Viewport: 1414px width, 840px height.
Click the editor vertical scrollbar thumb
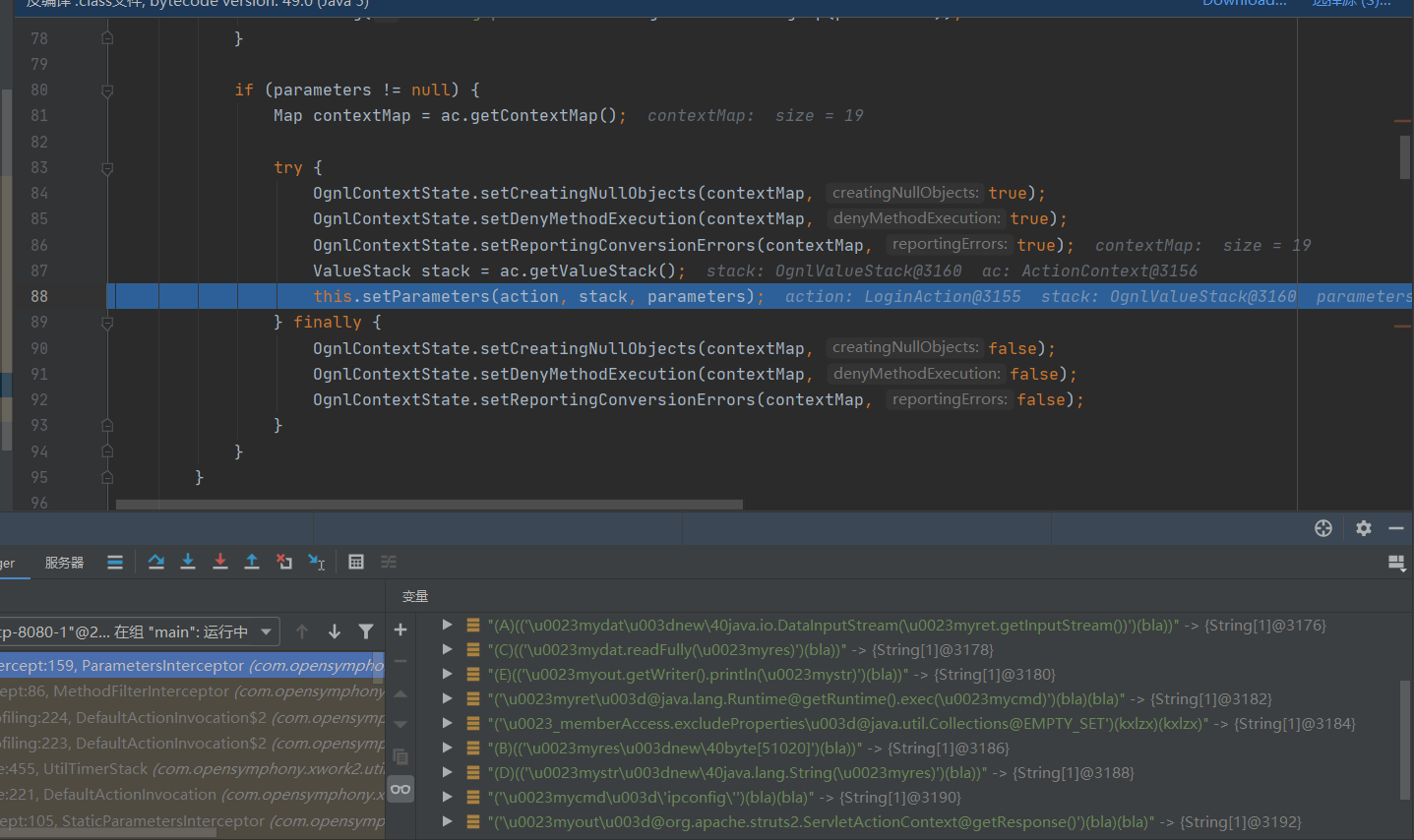1405,156
